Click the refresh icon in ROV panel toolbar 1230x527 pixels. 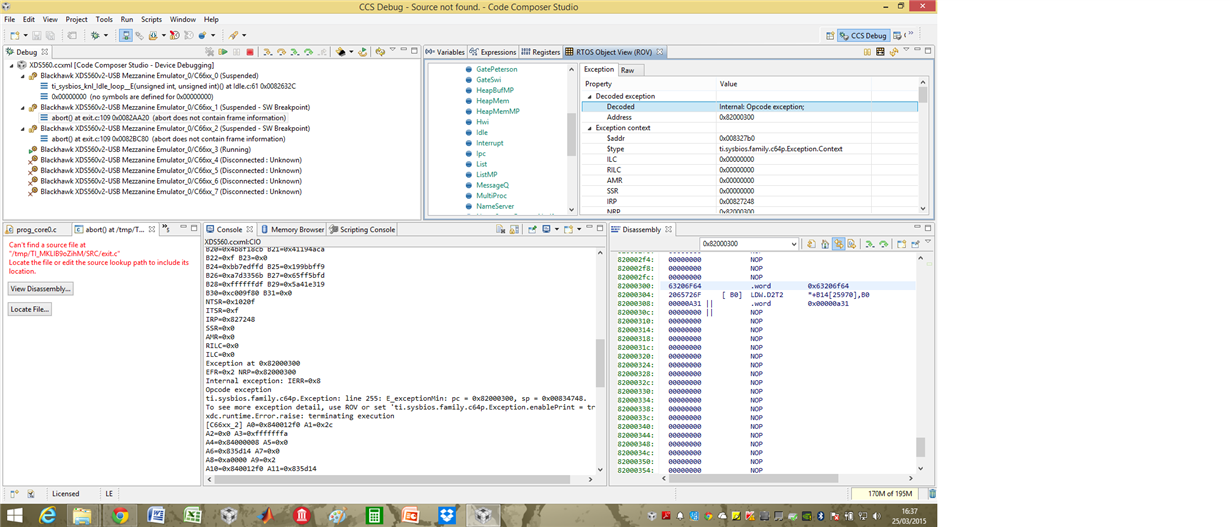coord(894,52)
